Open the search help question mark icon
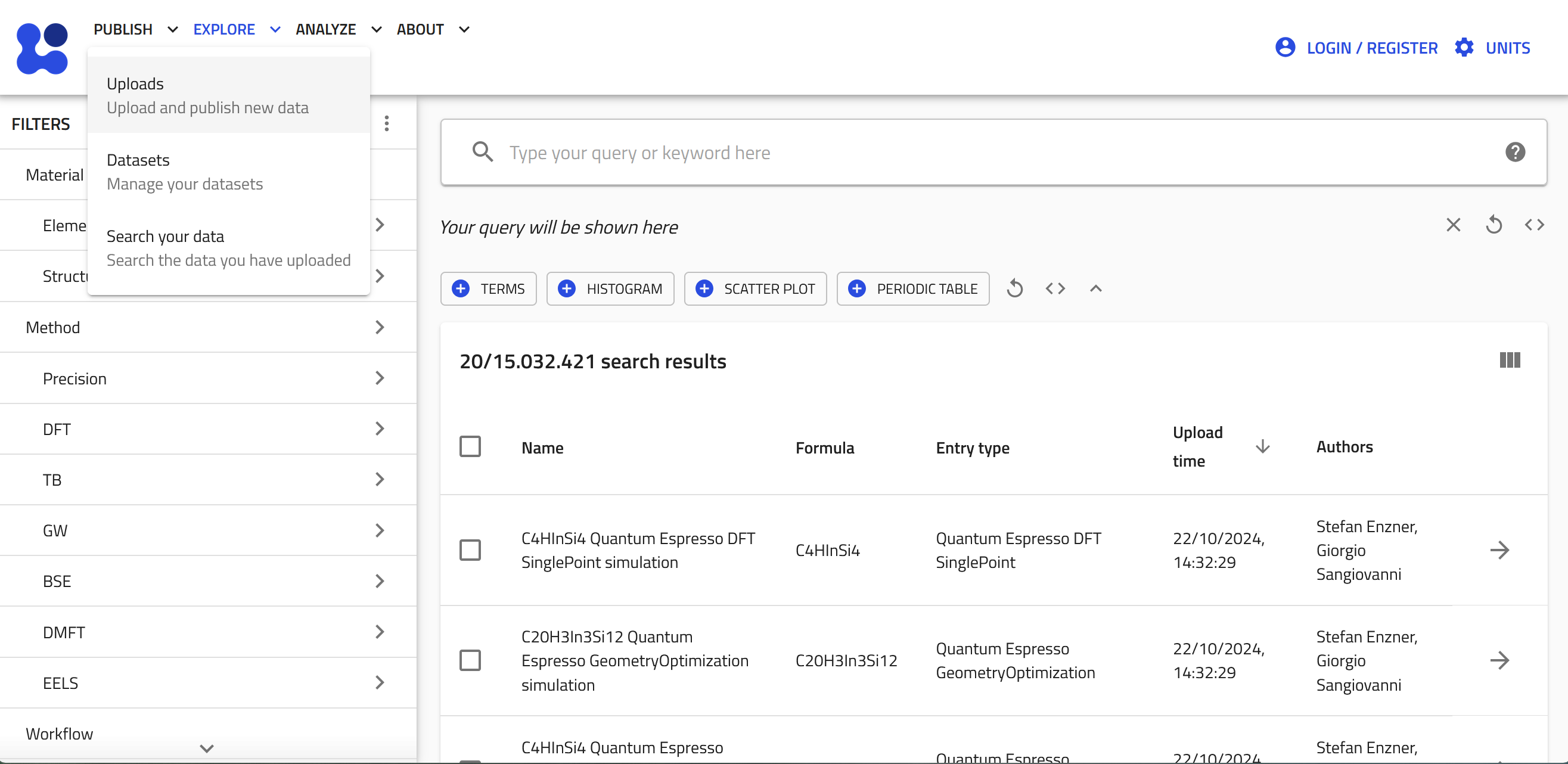The image size is (1568, 764). (x=1514, y=152)
